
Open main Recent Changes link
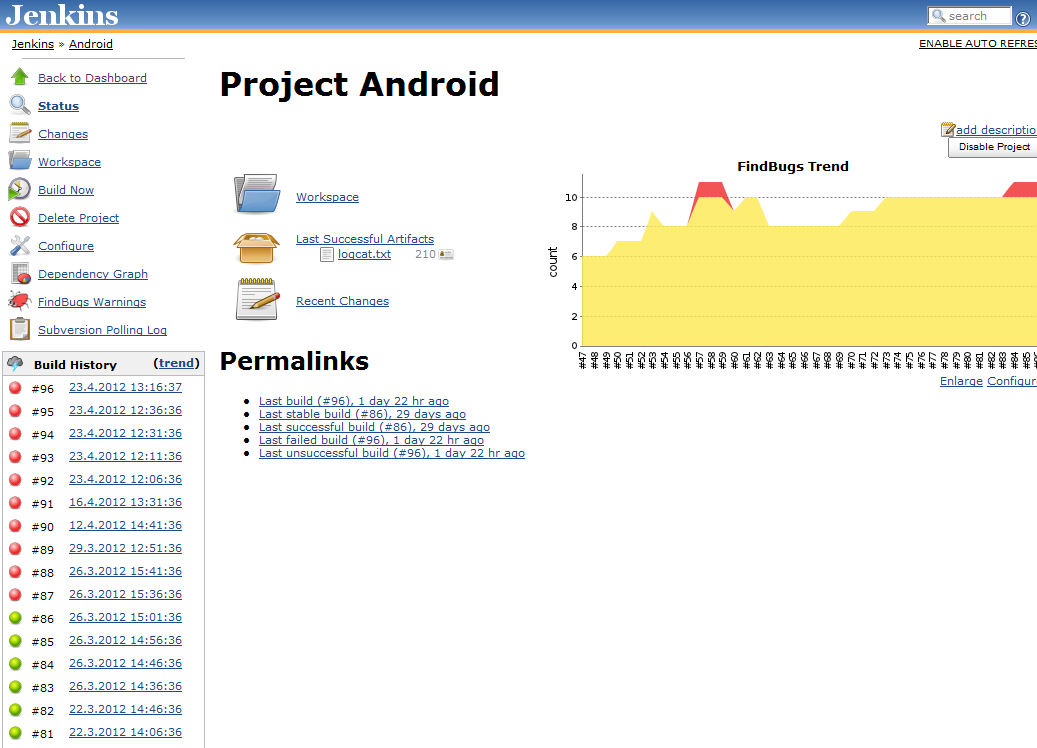pos(343,301)
